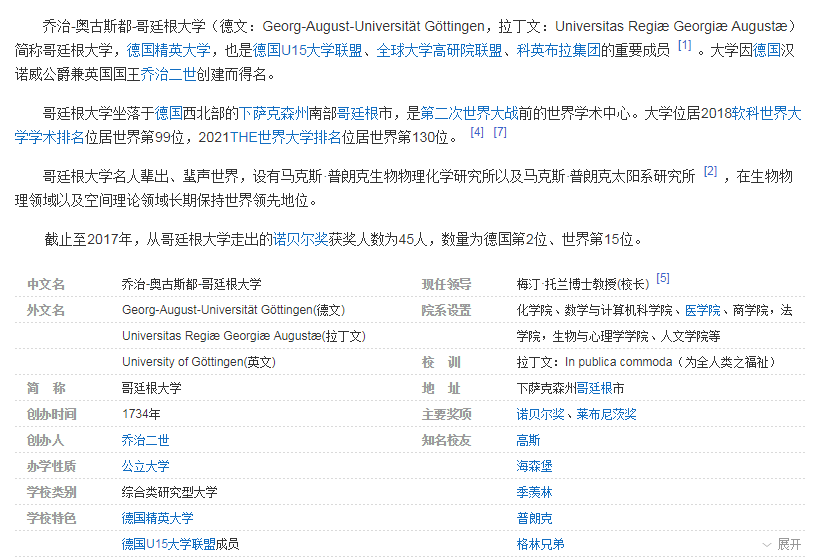Open the 普朗克 alumni link
Image resolution: width=826 pixels, height=560 pixels.
[x=534, y=518]
